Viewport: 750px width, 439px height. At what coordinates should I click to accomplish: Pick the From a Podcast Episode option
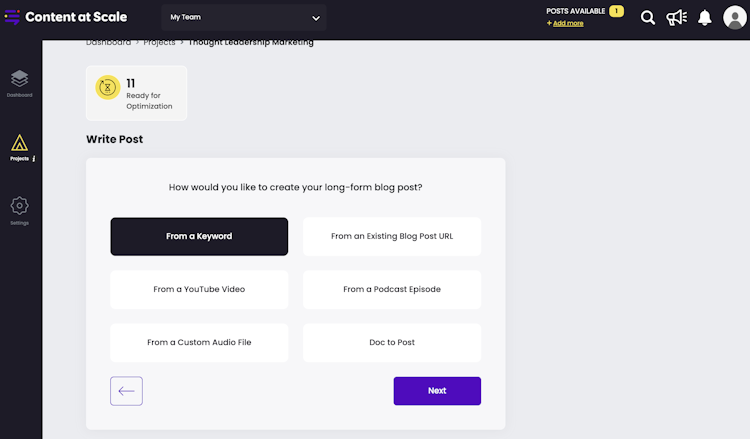pyautogui.click(x=392, y=289)
